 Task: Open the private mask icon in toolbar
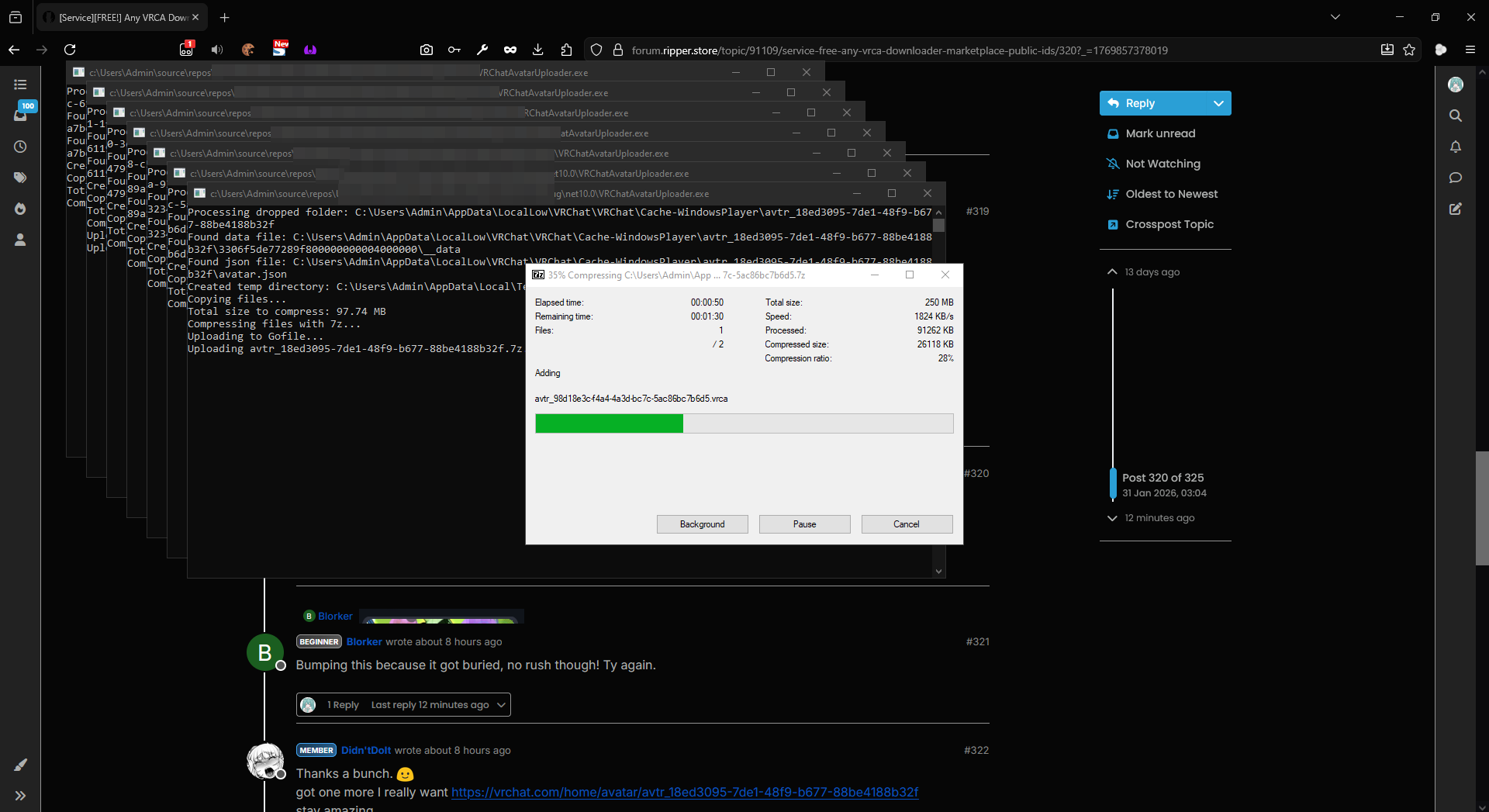click(x=510, y=50)
